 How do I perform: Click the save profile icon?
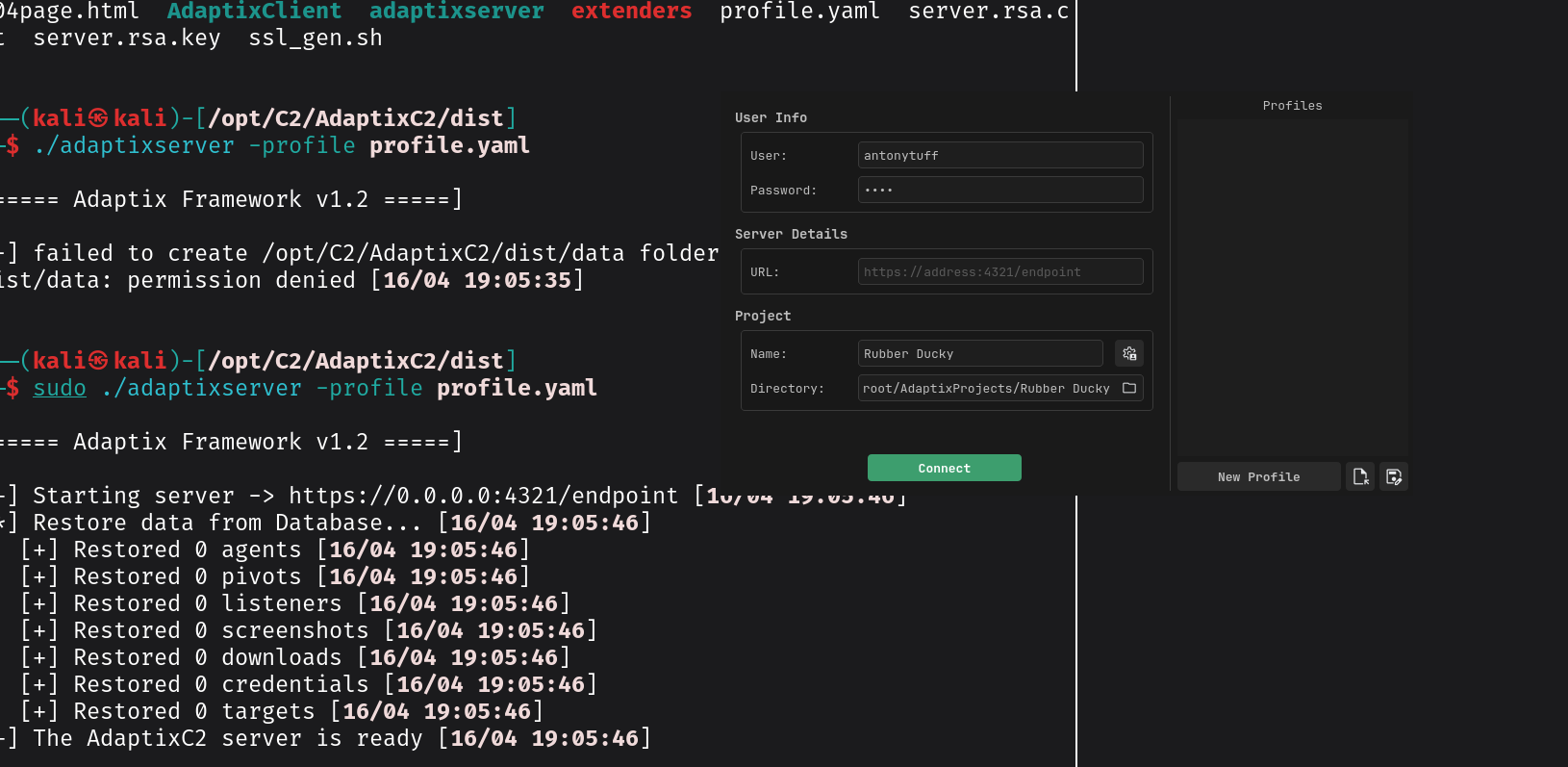tap(1393, 476)
